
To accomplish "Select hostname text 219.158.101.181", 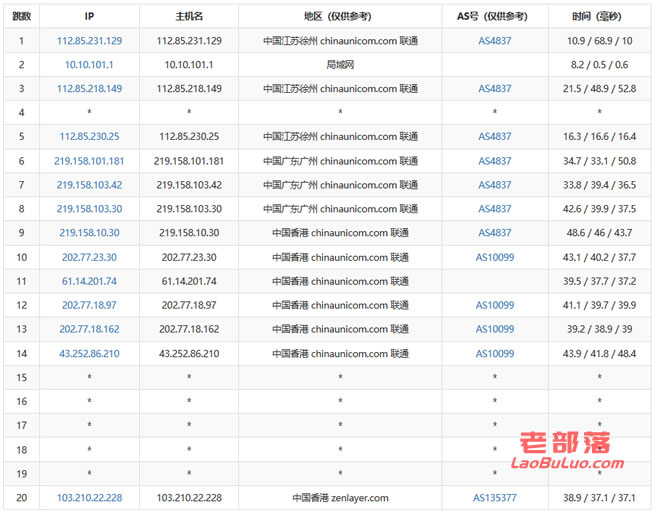I will (x=189, y=161).
